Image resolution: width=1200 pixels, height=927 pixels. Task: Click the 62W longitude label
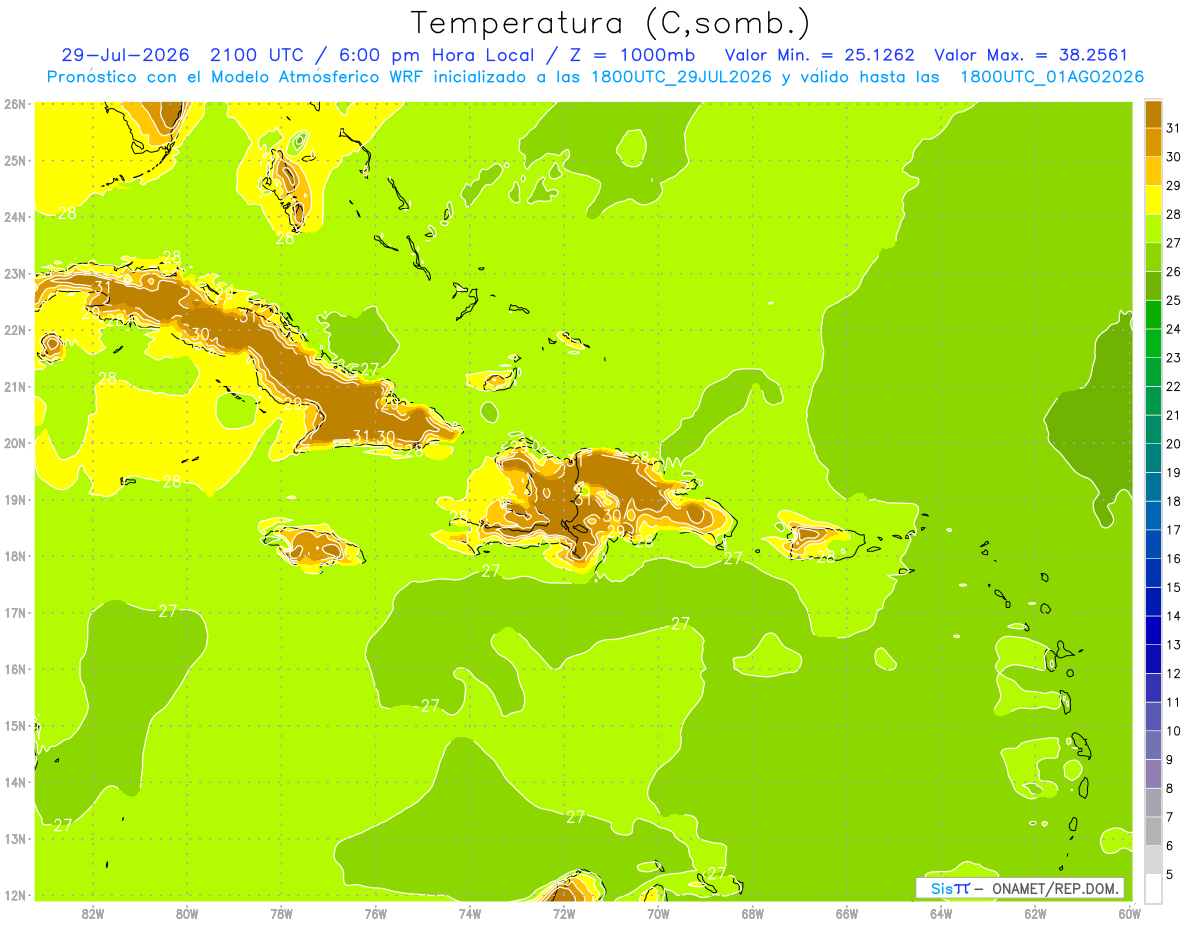(1035, 913)
